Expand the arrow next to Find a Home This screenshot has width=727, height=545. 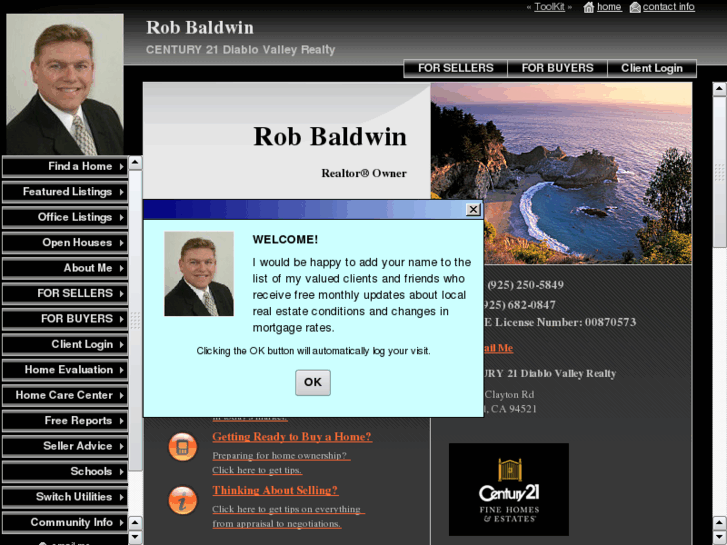pos(121,167)
